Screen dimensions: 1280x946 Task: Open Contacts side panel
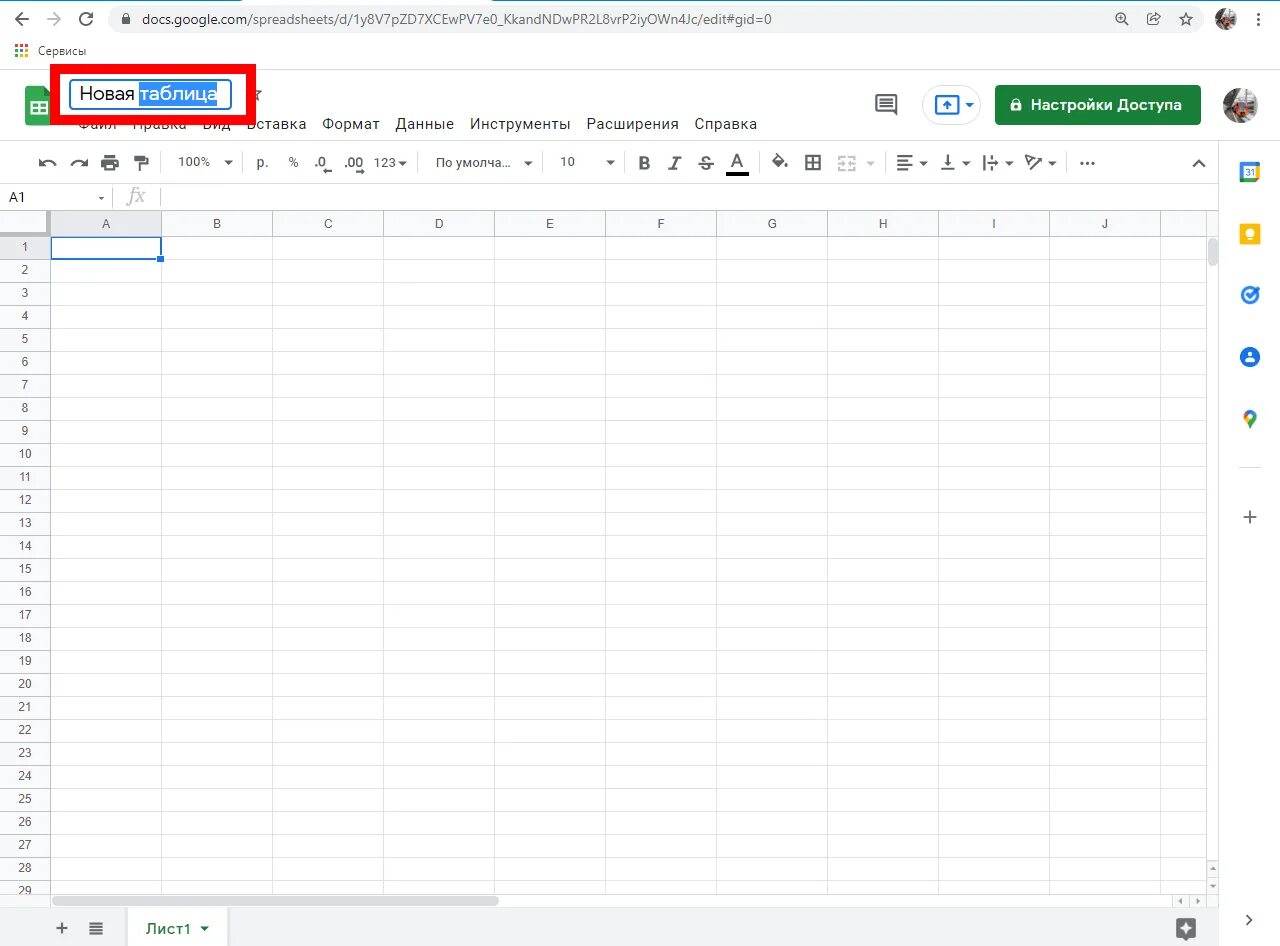[1250, 357]
